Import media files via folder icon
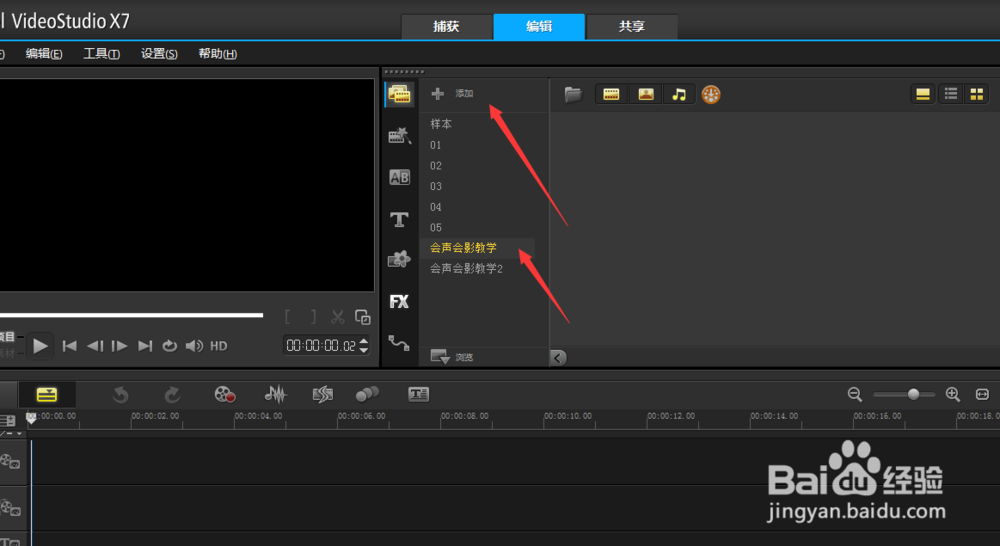 tap(573, 94)
